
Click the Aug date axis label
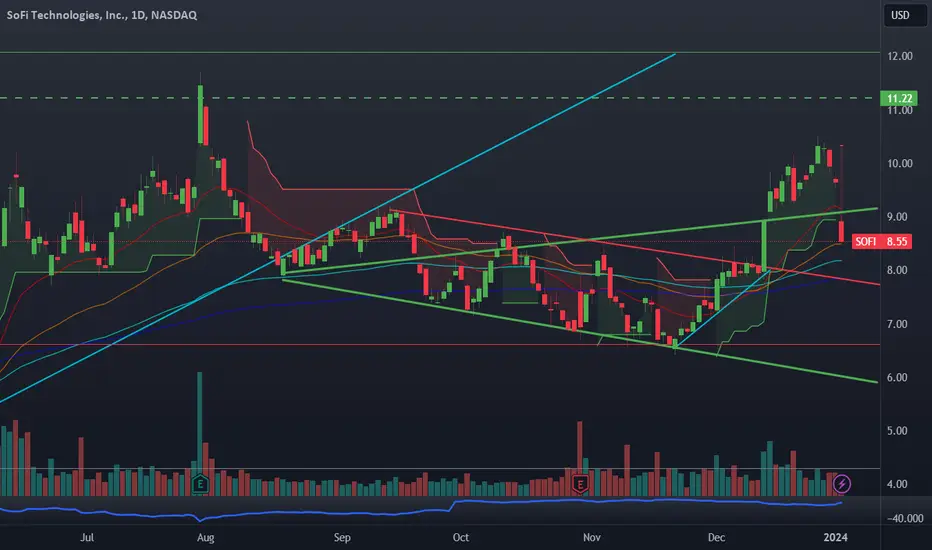pyautogui.click(x=205, y=538)
